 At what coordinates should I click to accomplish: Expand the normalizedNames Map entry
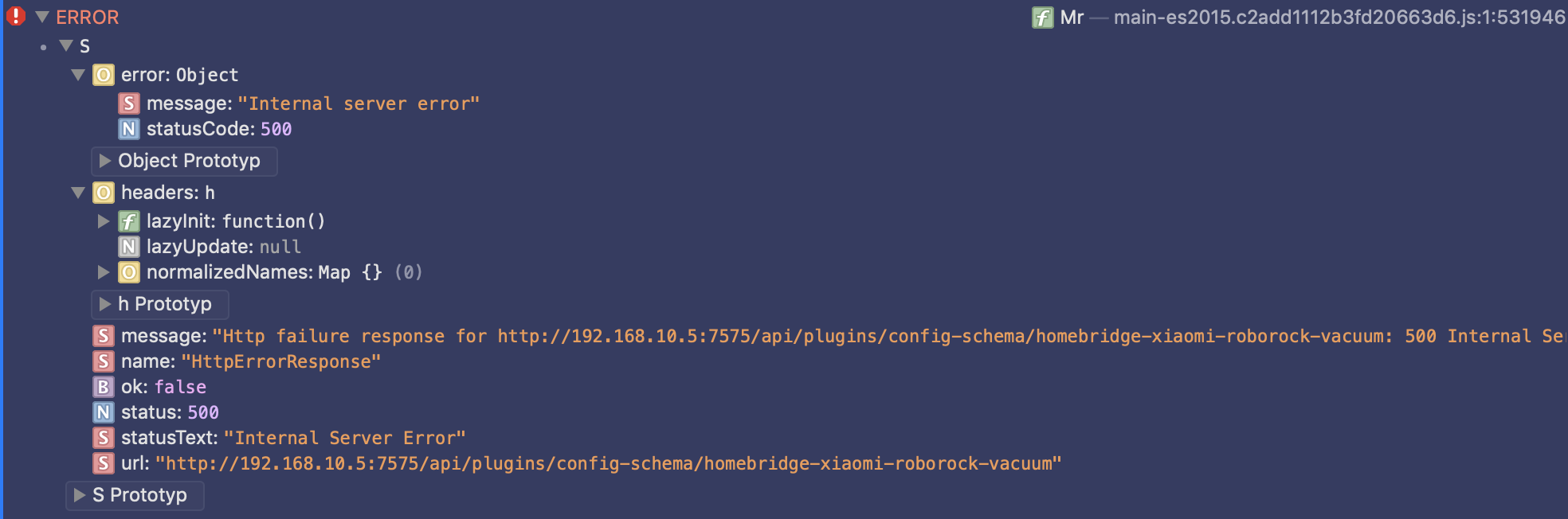pos(104,272)
